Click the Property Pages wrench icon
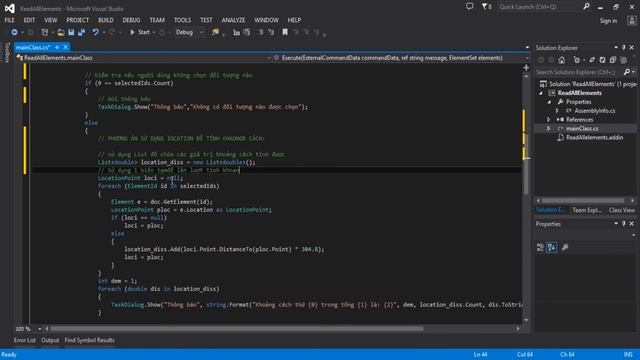This screenshot has height=360, width=640. (565, 247)
